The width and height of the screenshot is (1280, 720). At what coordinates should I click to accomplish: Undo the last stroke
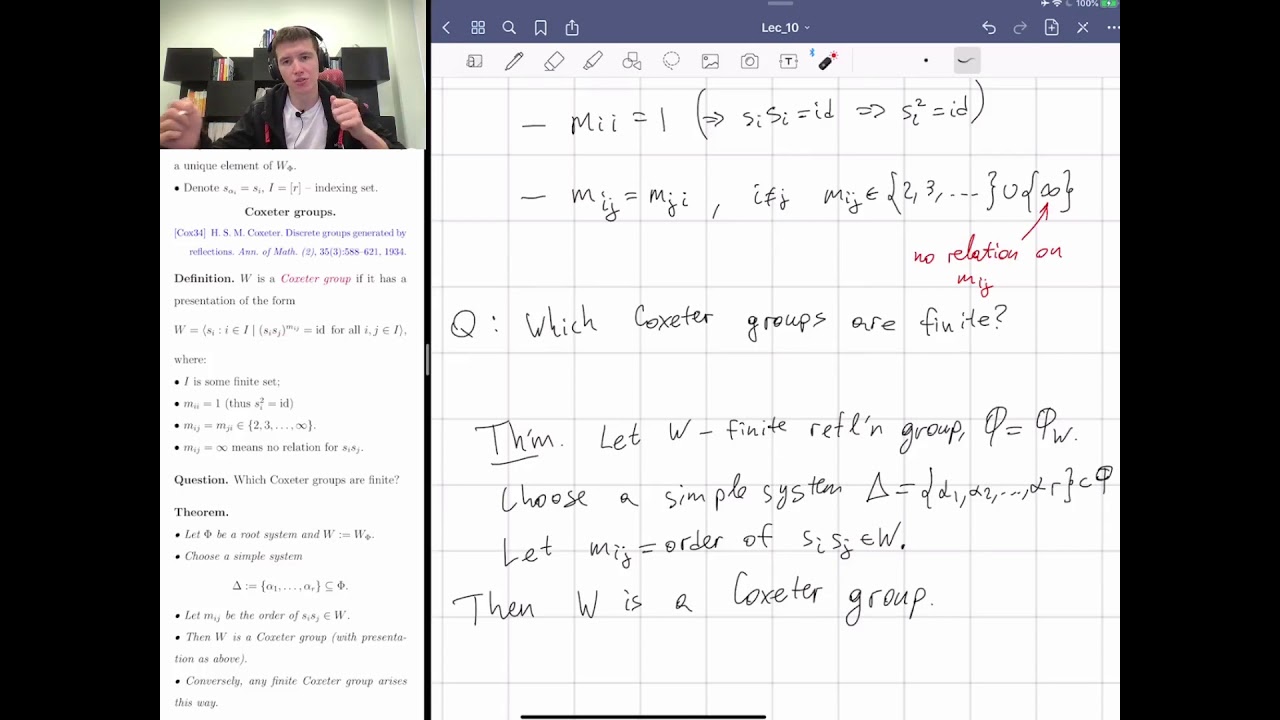coord(989,28)
